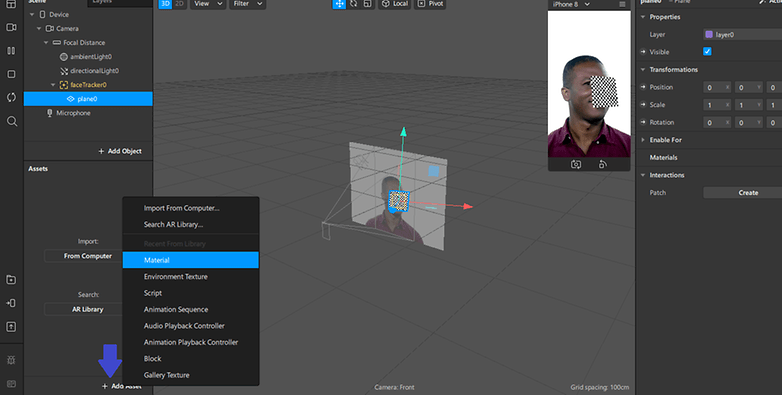Click the green Y-axis gizmo arrow
782x395 pixels.
(403, 132)
